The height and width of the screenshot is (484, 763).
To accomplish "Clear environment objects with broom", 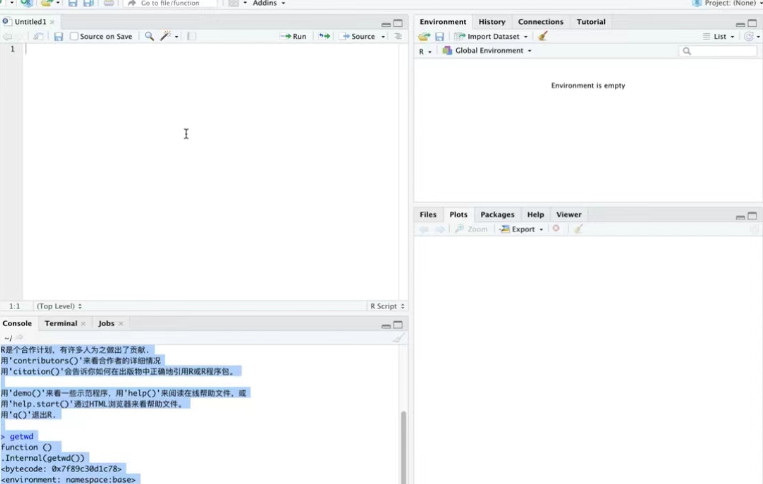I will point(543,36).
